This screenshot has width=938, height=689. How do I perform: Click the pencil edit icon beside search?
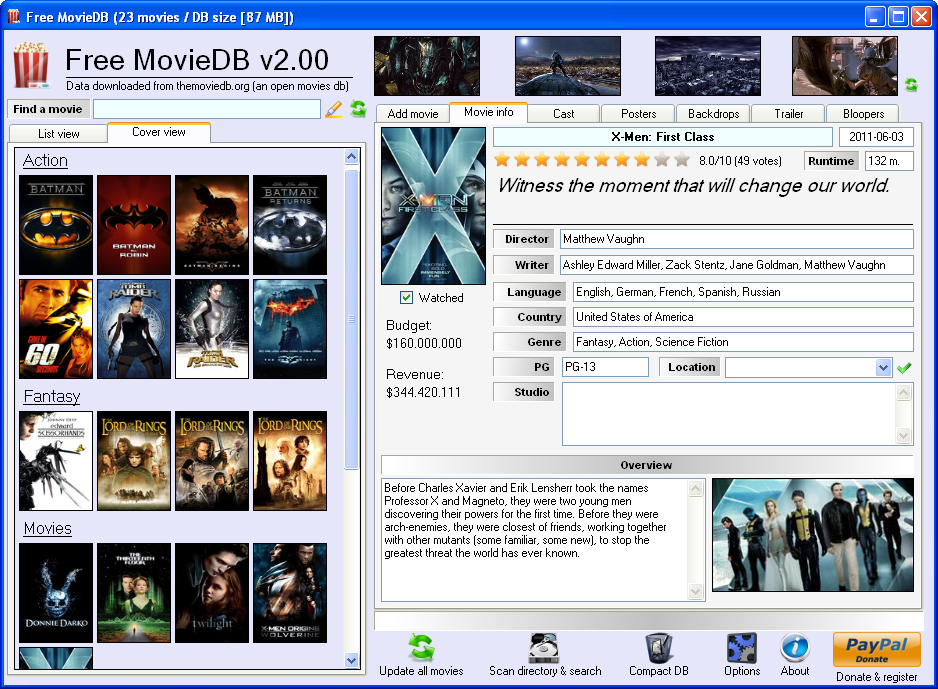[334, 109]
